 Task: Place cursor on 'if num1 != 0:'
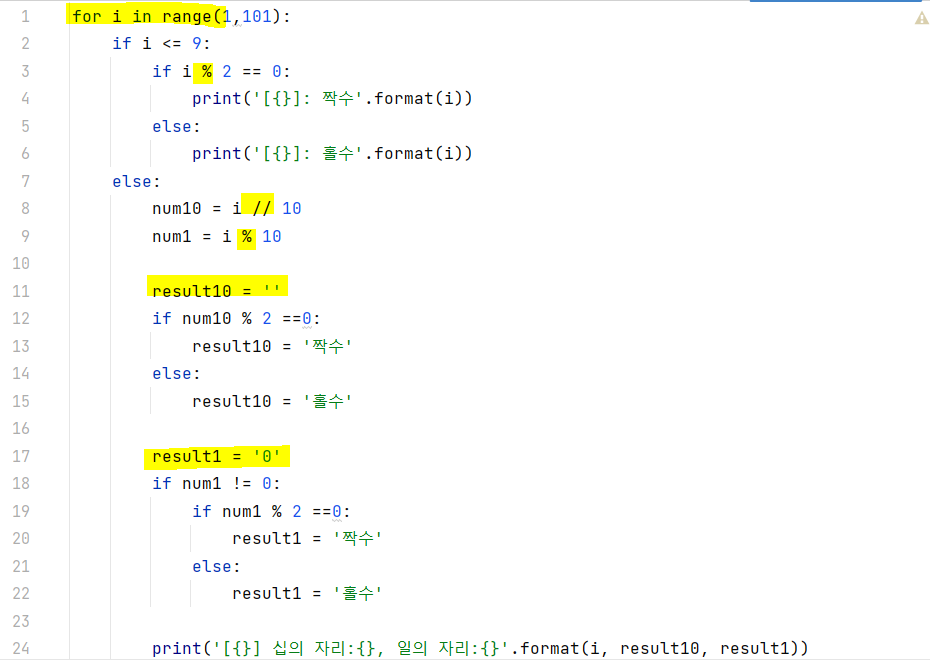coord(216,483)
